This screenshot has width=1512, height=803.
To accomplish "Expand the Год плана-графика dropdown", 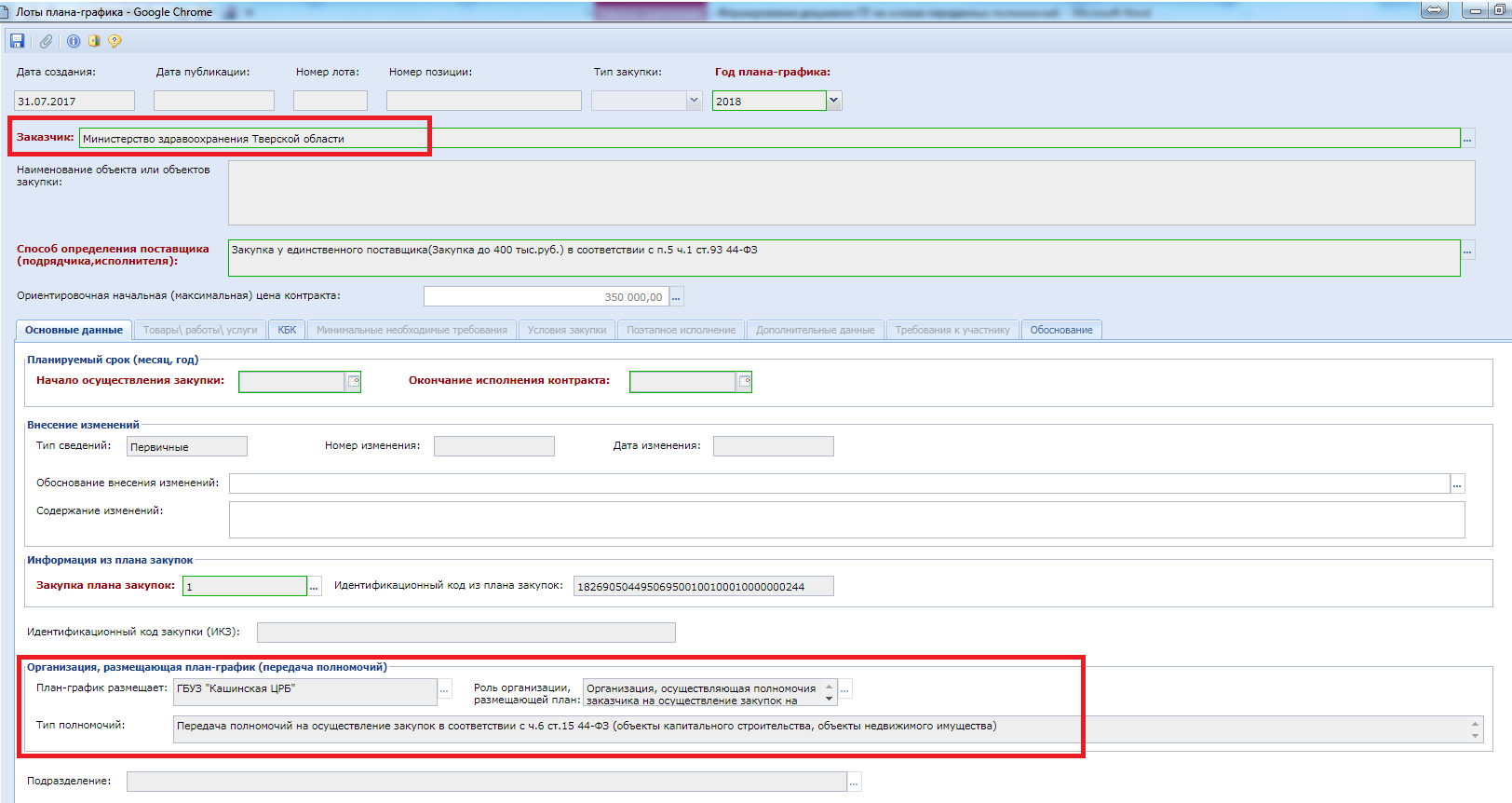I will click(834, 101).
